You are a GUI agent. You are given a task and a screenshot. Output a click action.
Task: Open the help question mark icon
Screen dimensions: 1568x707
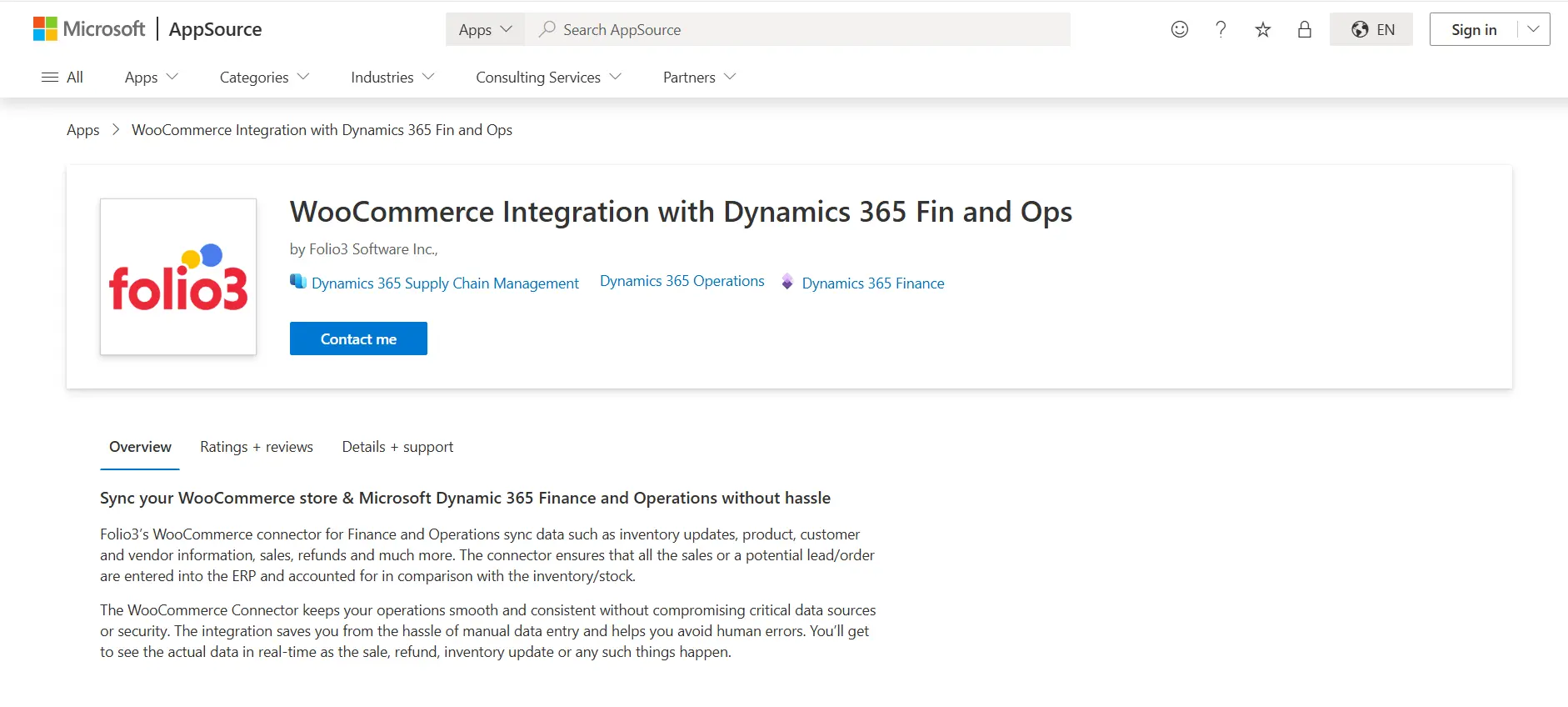point(1221,29)
